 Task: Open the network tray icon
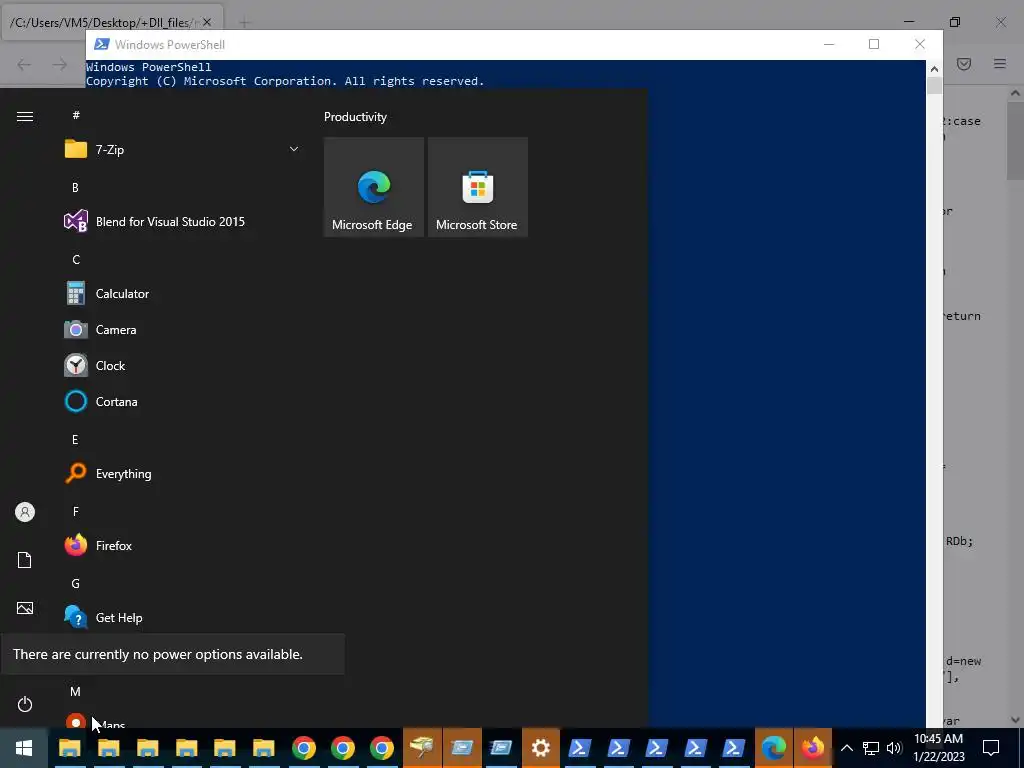coord(871,748)
